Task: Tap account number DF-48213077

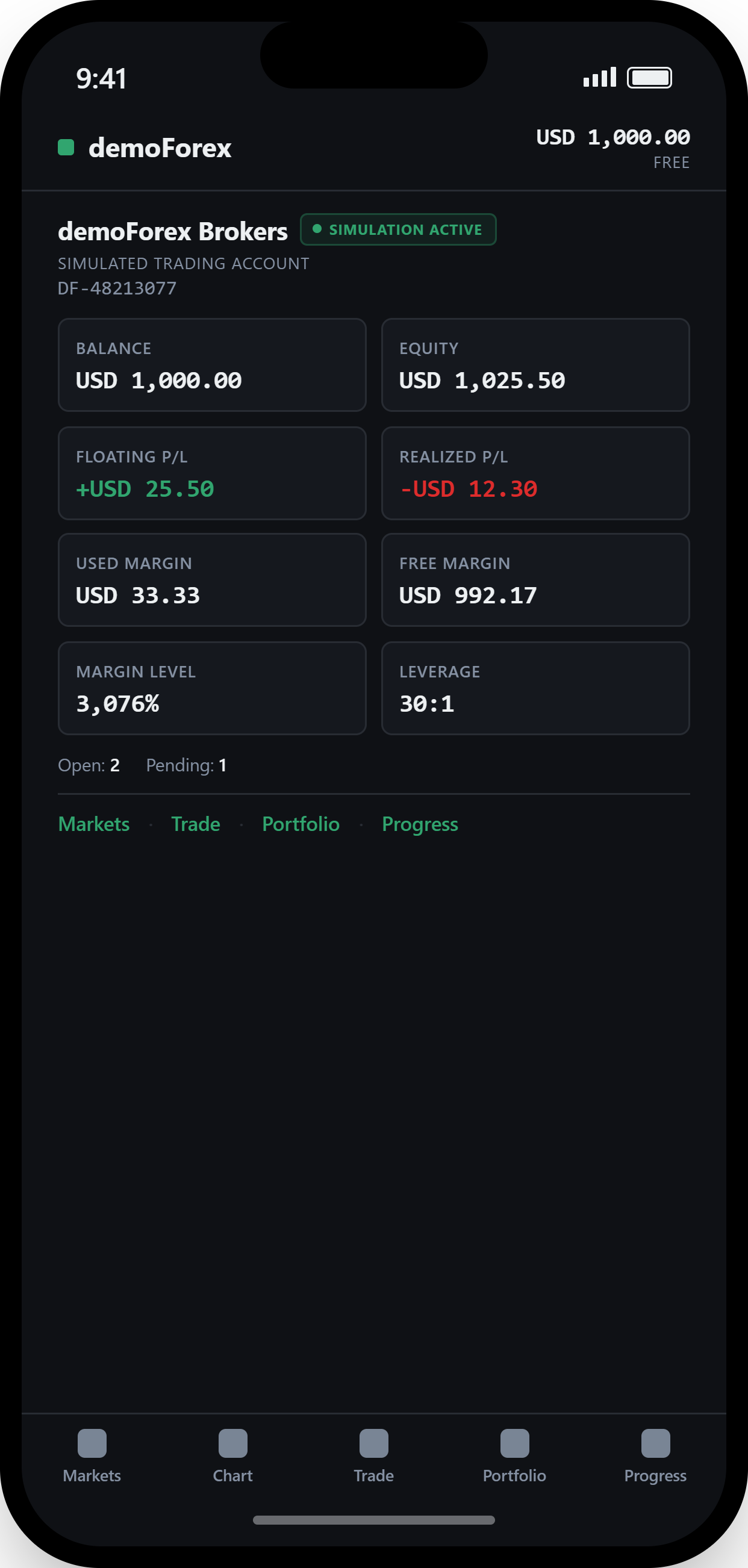Action: coord(117,288)
